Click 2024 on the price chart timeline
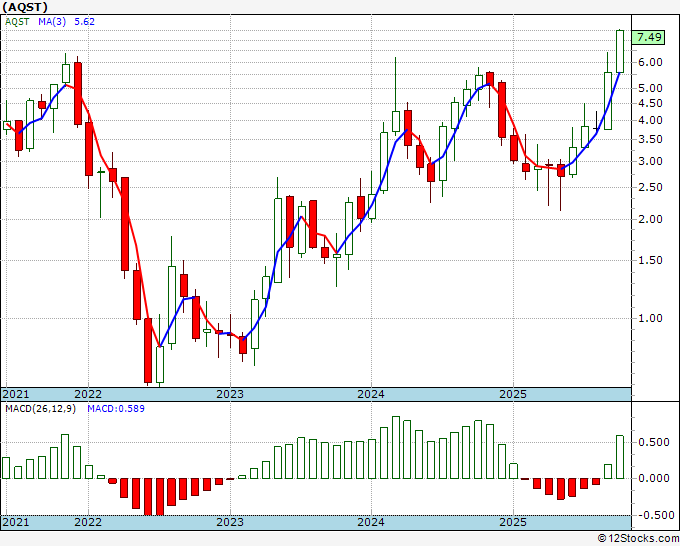The image size is (680, 546). coord(371,394)
